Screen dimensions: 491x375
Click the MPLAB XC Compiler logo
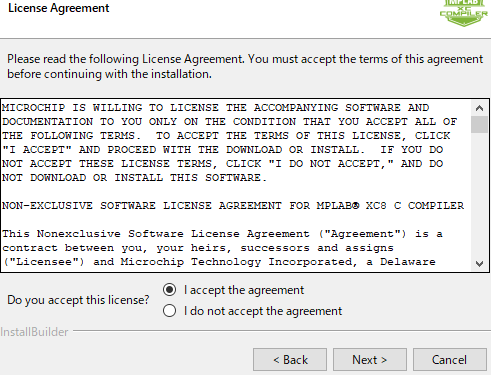pos(464,12)
